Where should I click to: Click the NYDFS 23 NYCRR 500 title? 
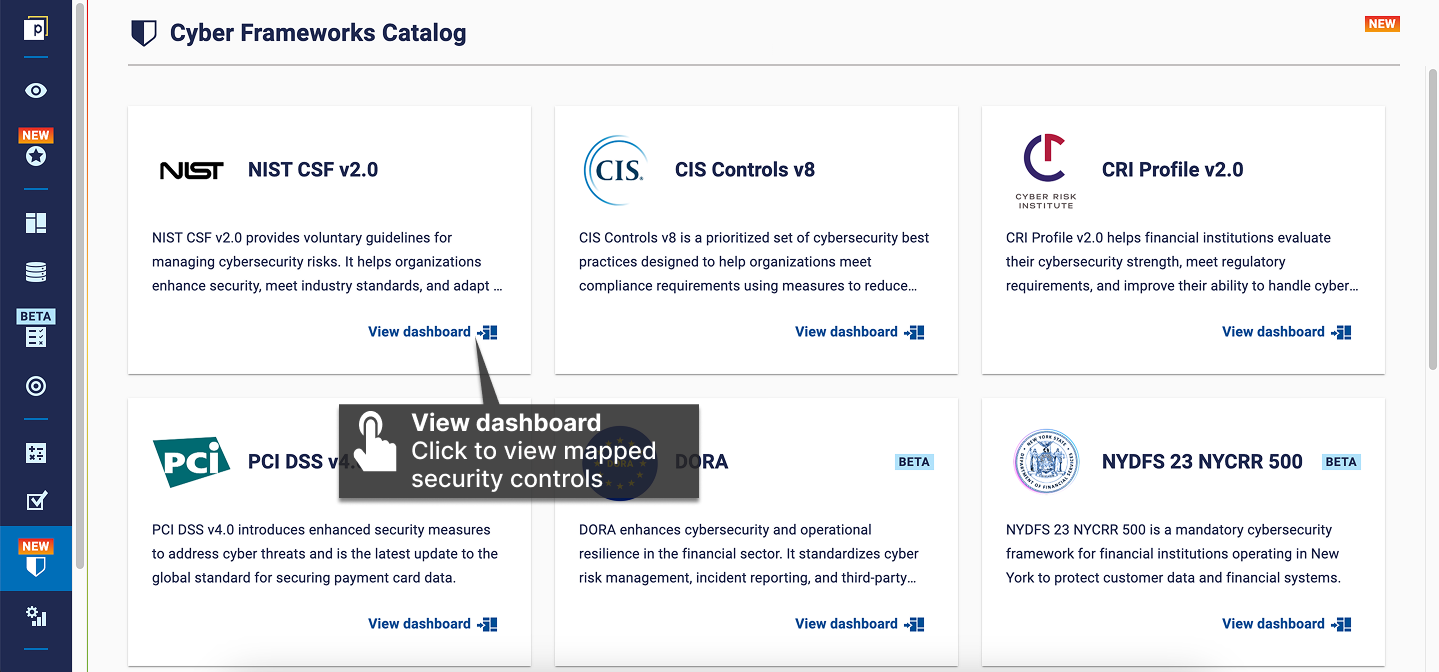[1202, 462]
